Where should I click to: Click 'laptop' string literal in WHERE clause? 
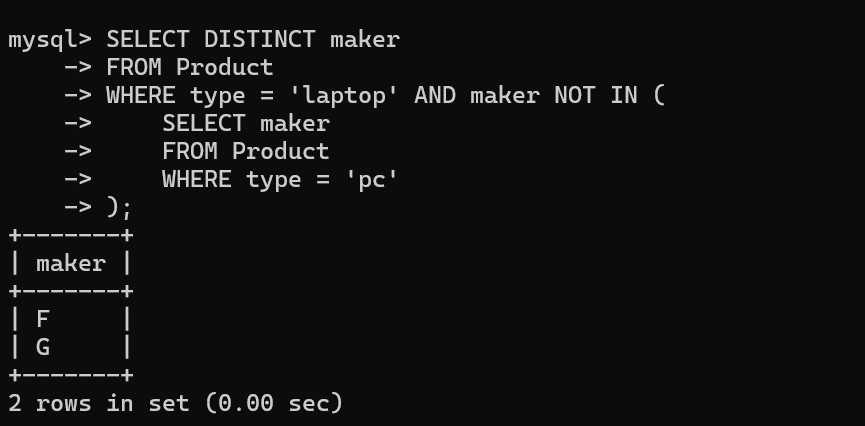point(344,96)
